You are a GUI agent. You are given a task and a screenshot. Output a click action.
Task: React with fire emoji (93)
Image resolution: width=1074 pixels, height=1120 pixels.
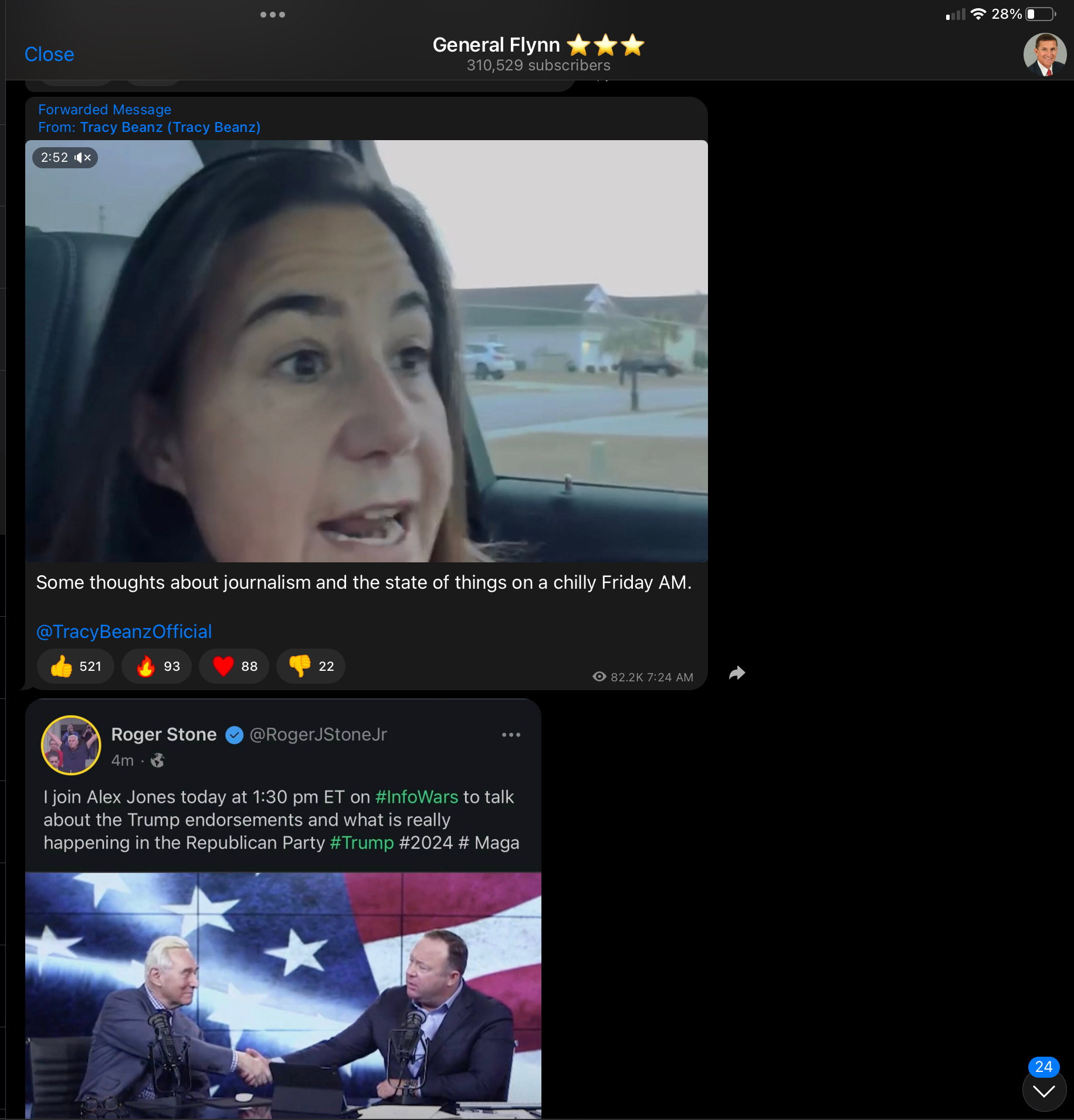click(x=157, y=666)
